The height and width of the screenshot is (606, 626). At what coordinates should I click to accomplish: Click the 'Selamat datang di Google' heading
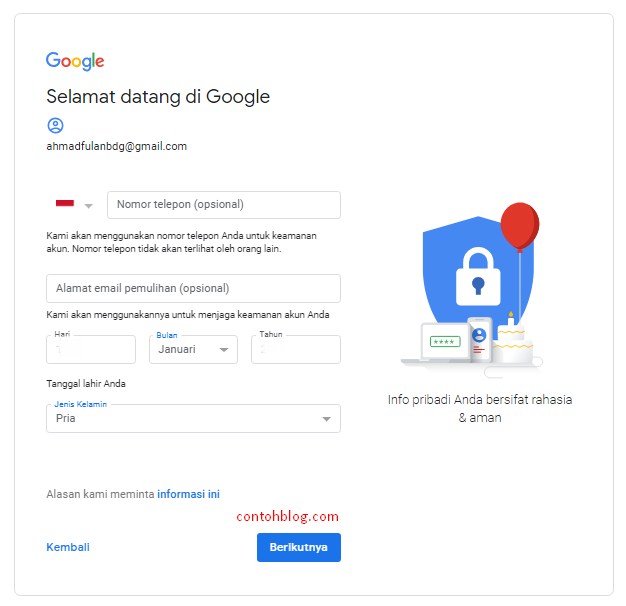158,97
